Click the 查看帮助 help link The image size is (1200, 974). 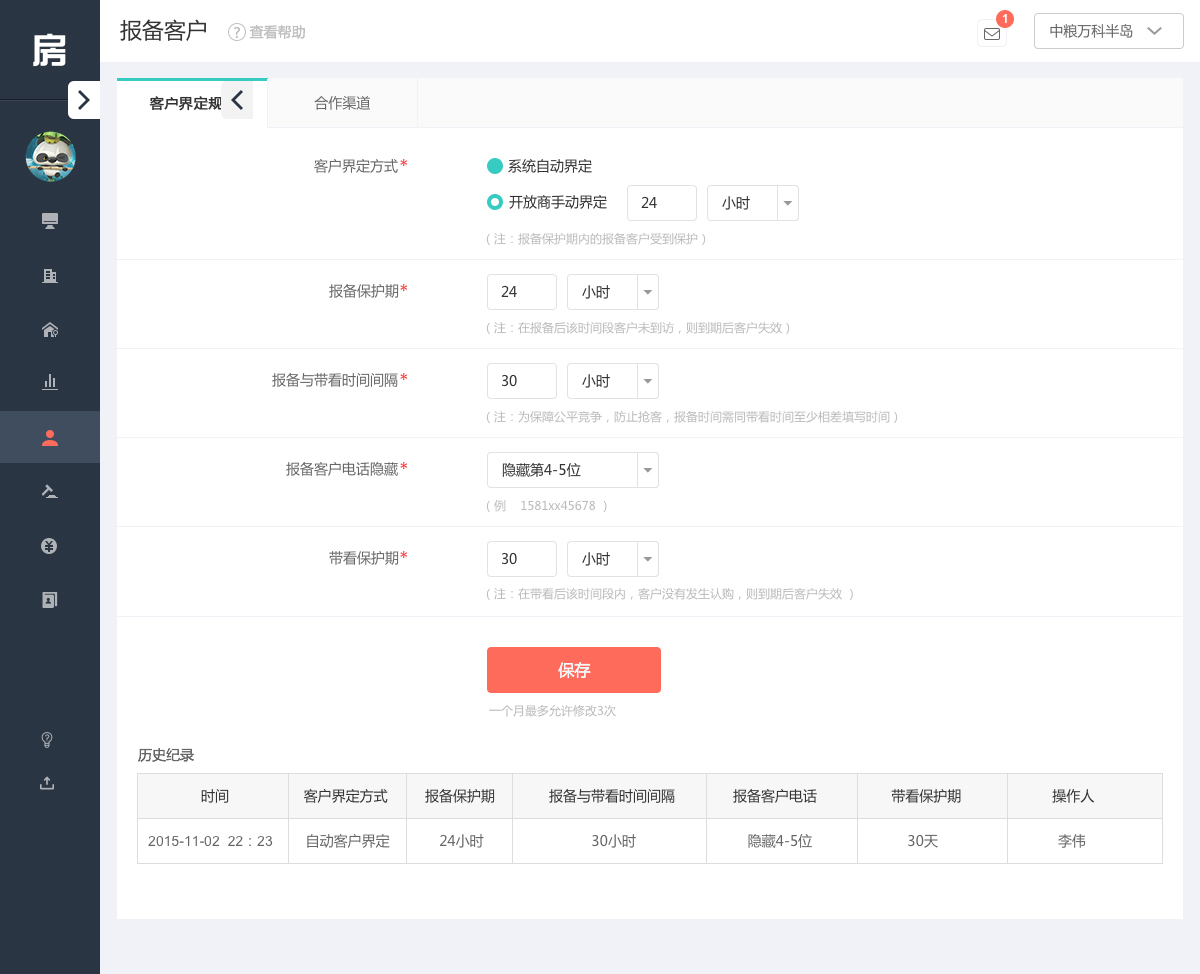pyautogui.click(x=277, y=32)
